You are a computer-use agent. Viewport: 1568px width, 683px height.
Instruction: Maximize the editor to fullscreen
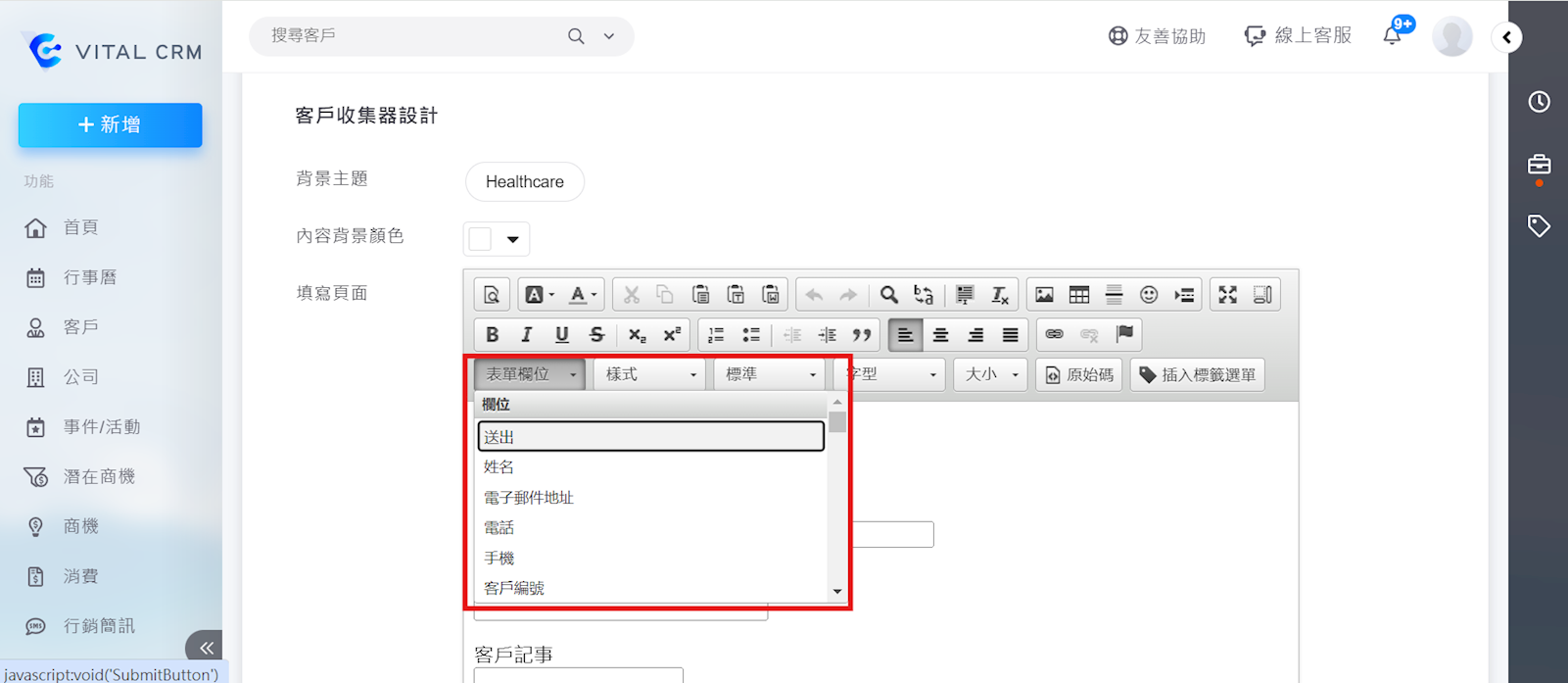point(1227,295)
